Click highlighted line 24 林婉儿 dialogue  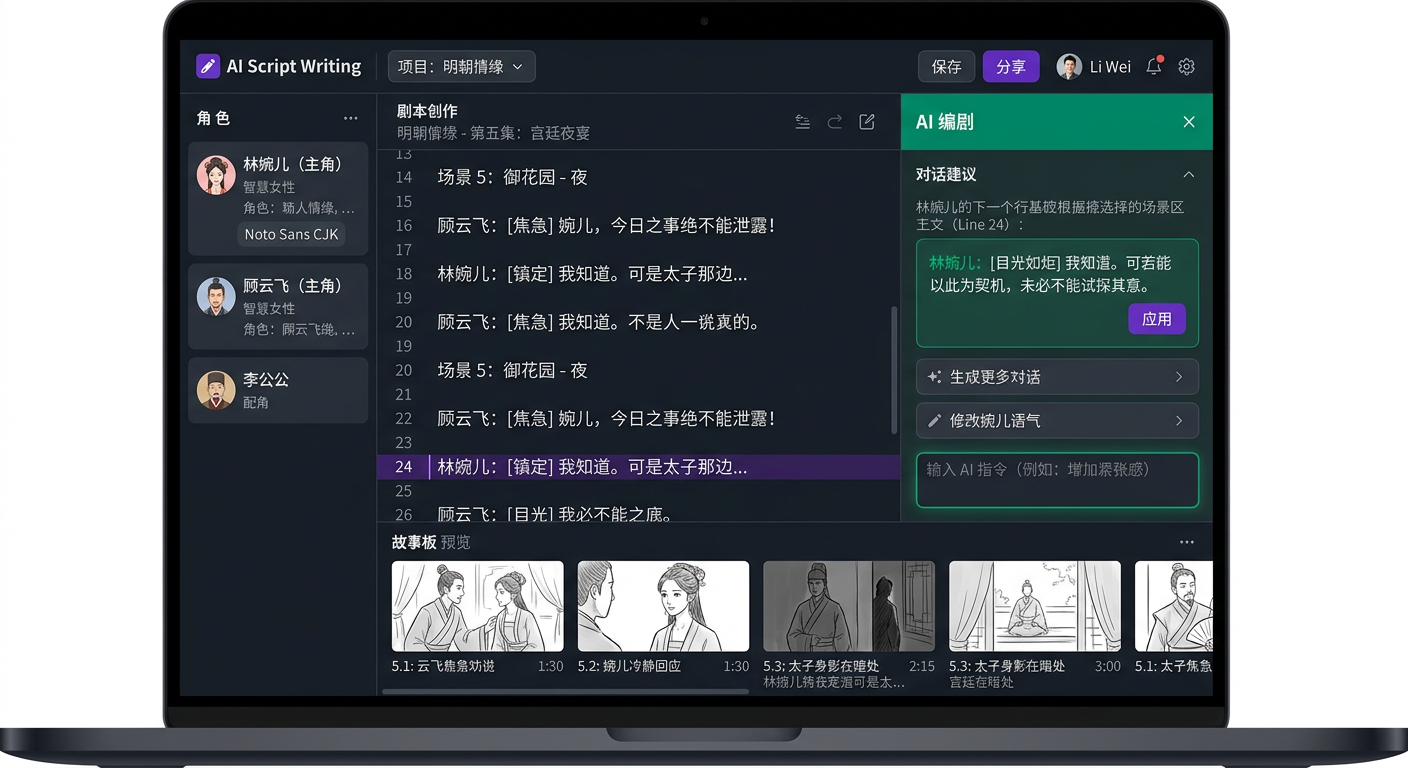pyautogui.click(x=592, y=467)
